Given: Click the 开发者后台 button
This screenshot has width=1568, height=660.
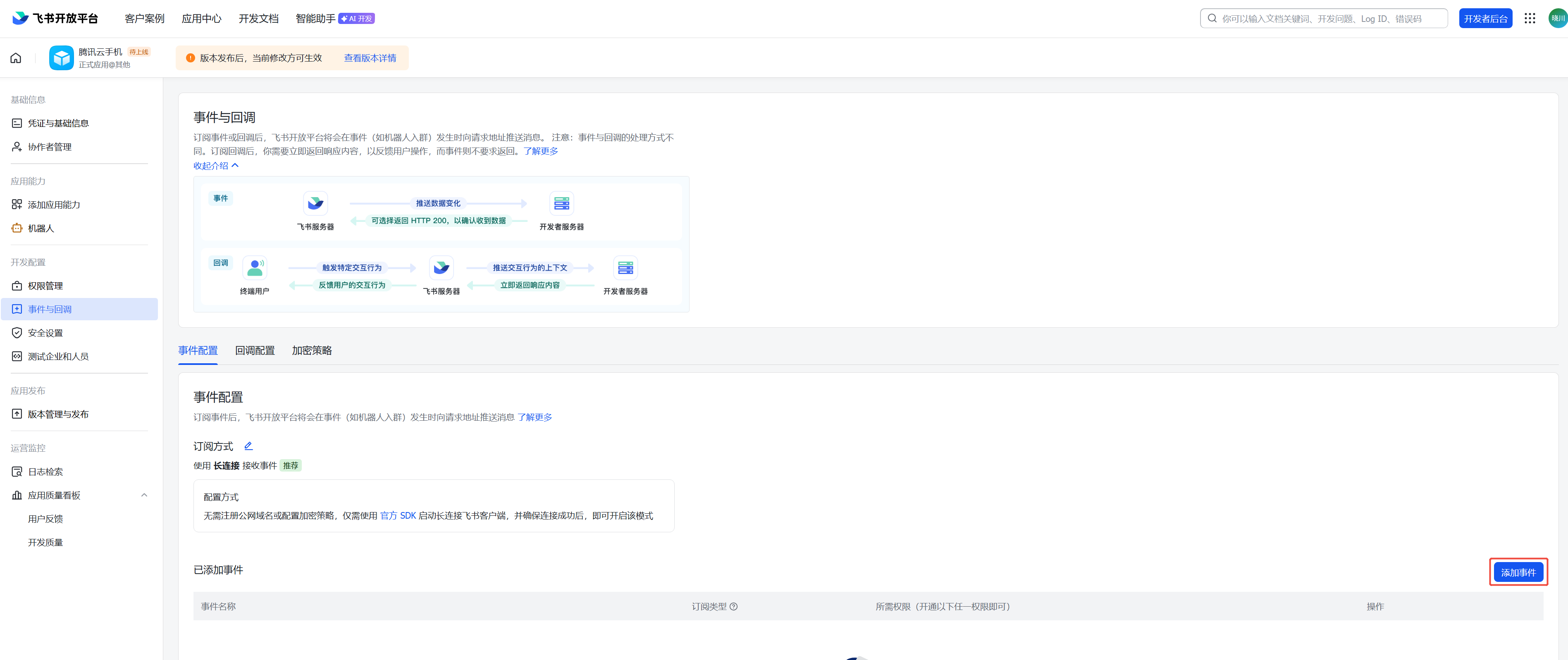Looking at the screenshot, I should (x=1485, y=18).
